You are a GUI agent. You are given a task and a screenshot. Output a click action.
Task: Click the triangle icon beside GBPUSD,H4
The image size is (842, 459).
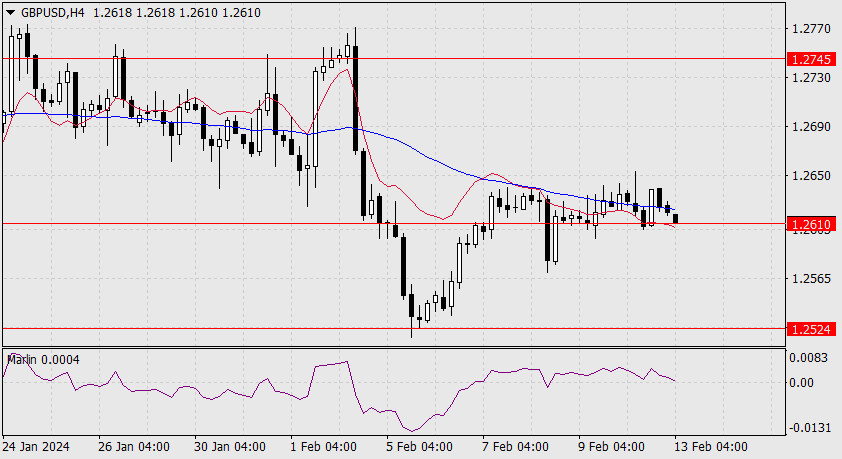(x=10, y=12)
